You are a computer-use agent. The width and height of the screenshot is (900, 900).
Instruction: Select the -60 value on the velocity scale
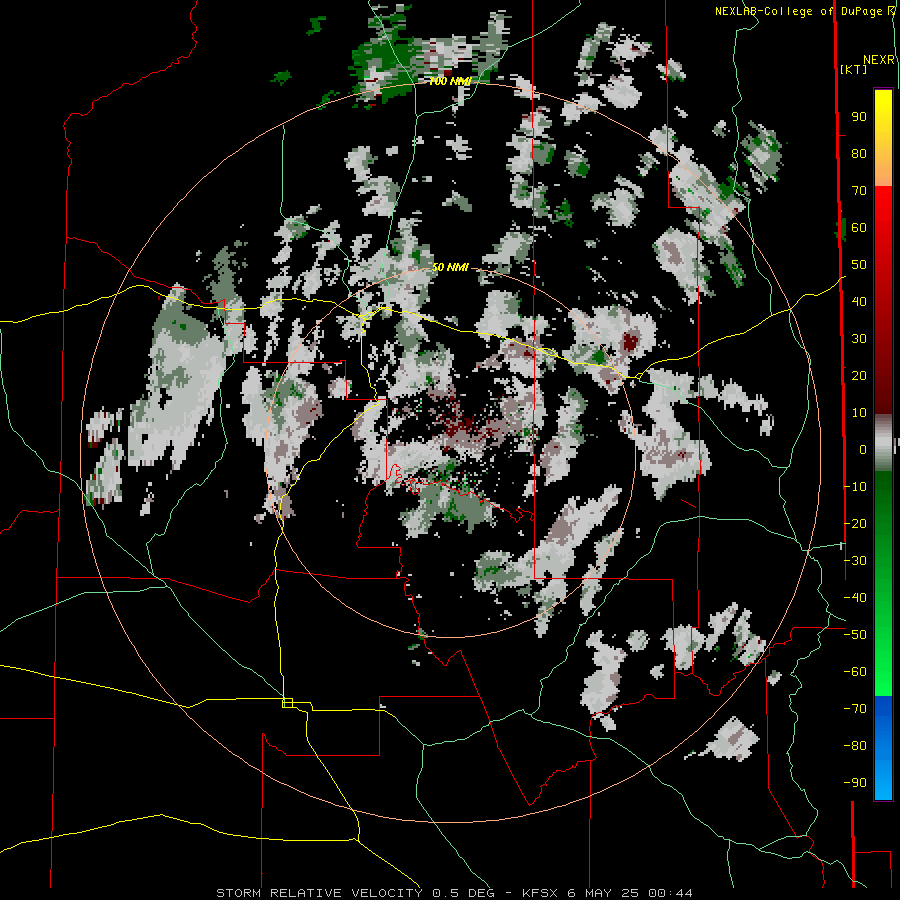855,672
